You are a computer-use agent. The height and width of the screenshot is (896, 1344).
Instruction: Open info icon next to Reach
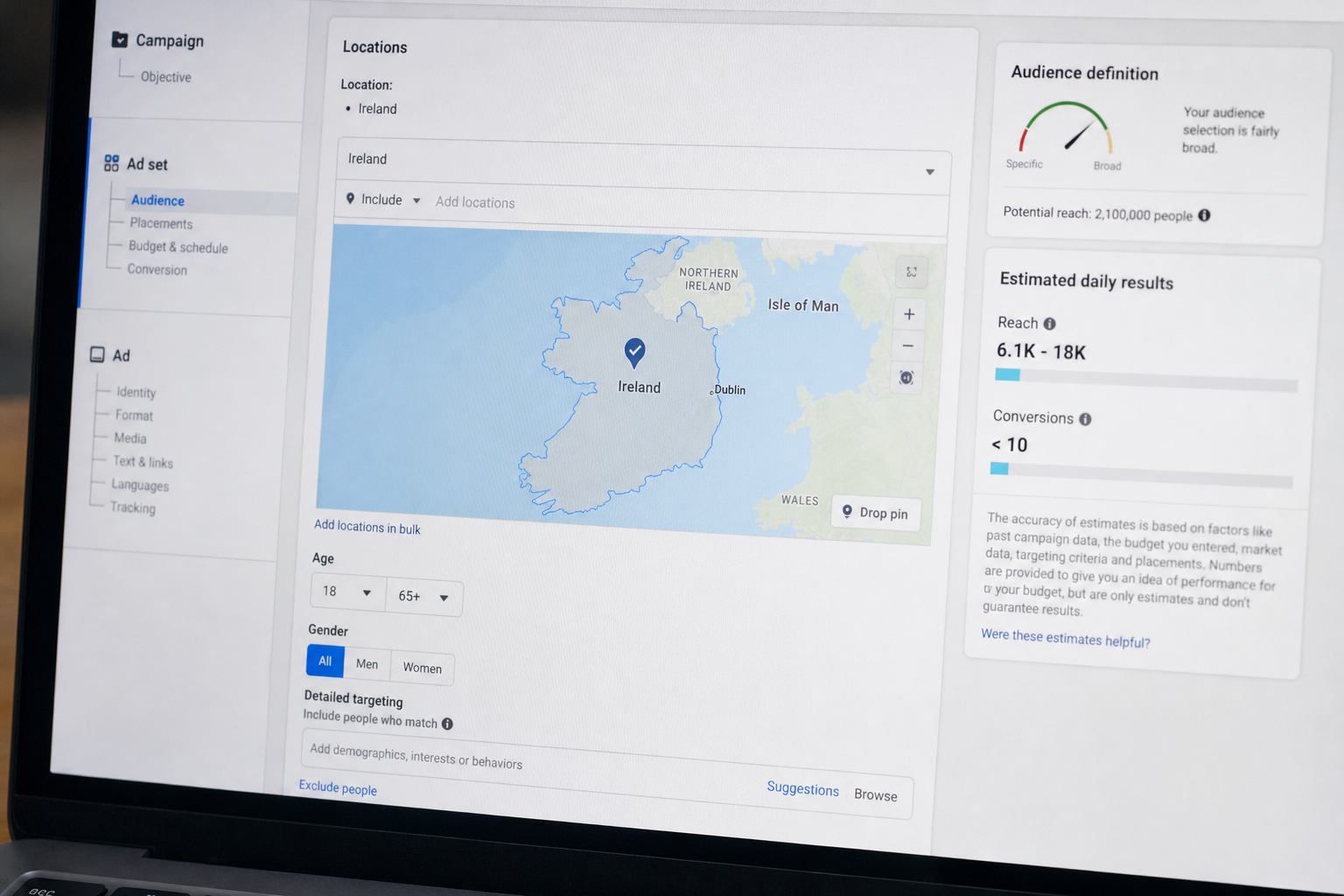pos(1049,324)
